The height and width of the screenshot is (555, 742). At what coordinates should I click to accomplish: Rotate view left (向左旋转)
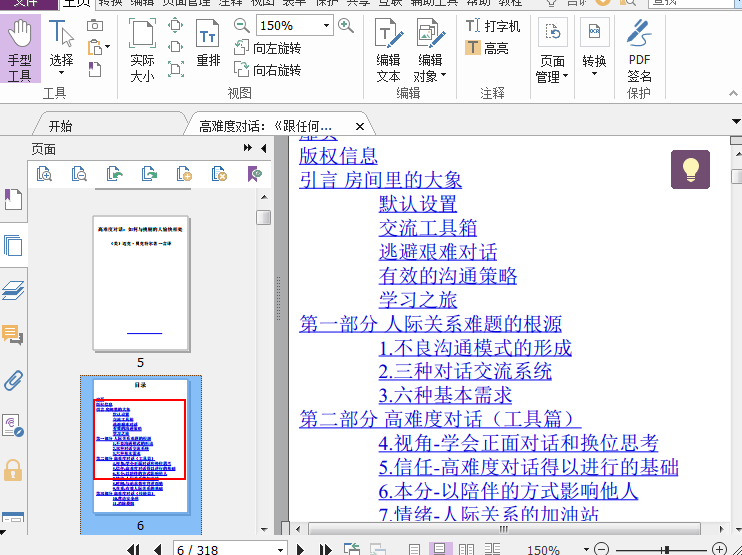point(267,48)
